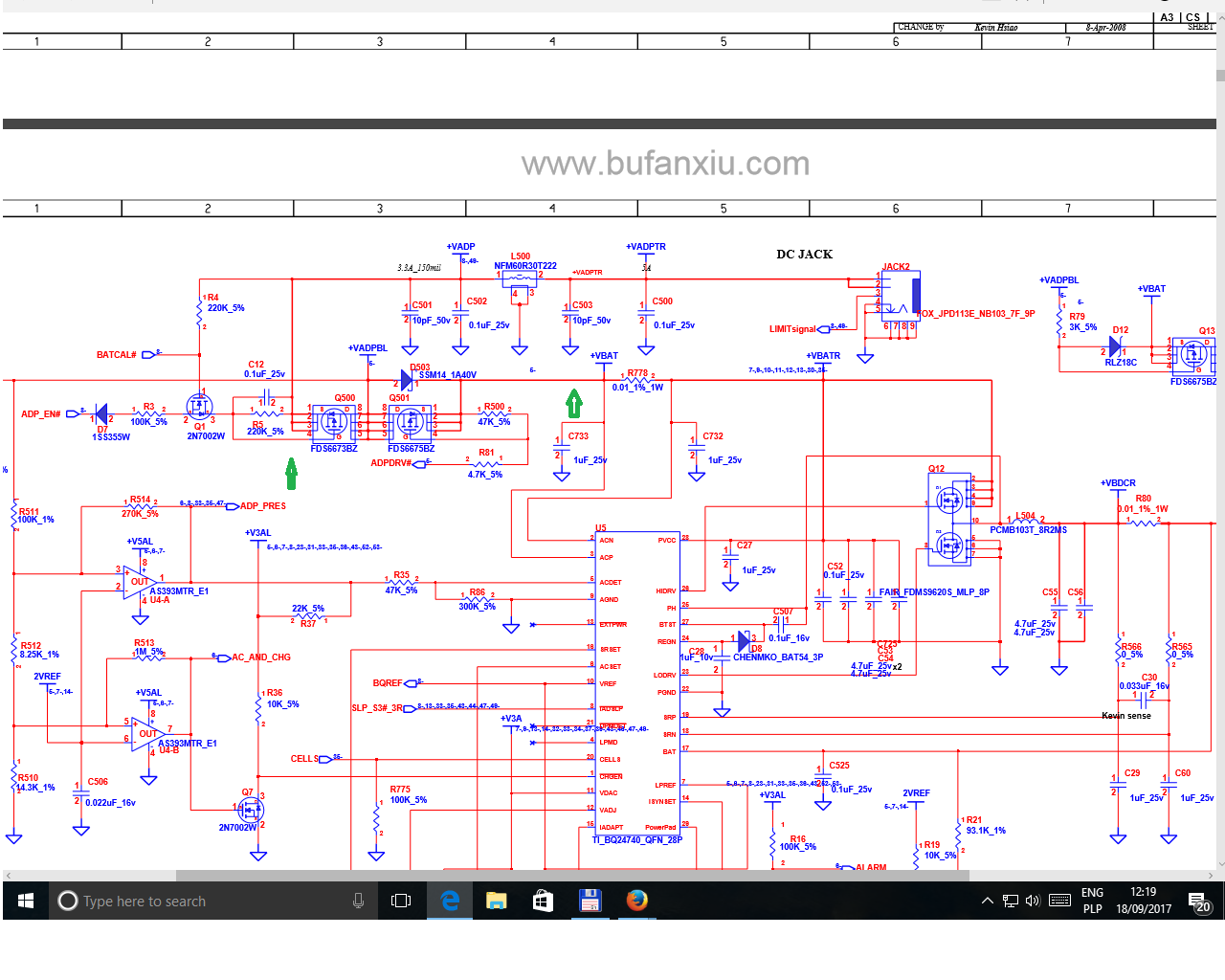Click the 'BATCAL#' signal label
Screen dimensions: 1225x980
coord(117,355)
